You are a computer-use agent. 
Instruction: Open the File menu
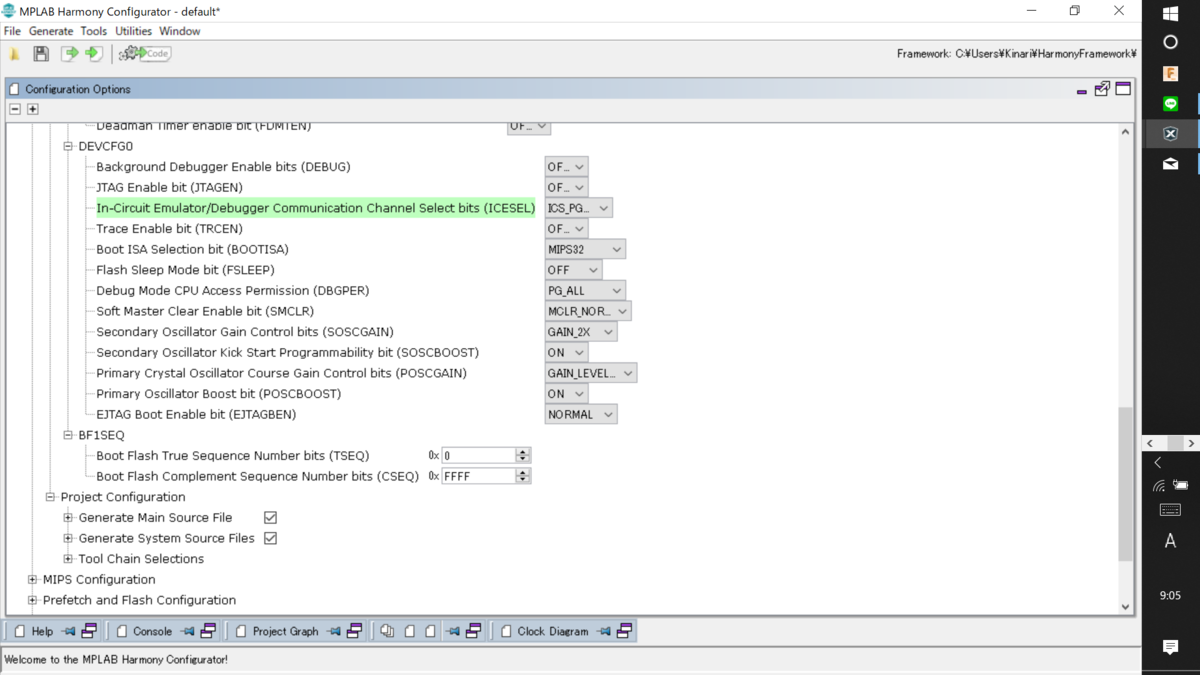[x=12, y=31]
